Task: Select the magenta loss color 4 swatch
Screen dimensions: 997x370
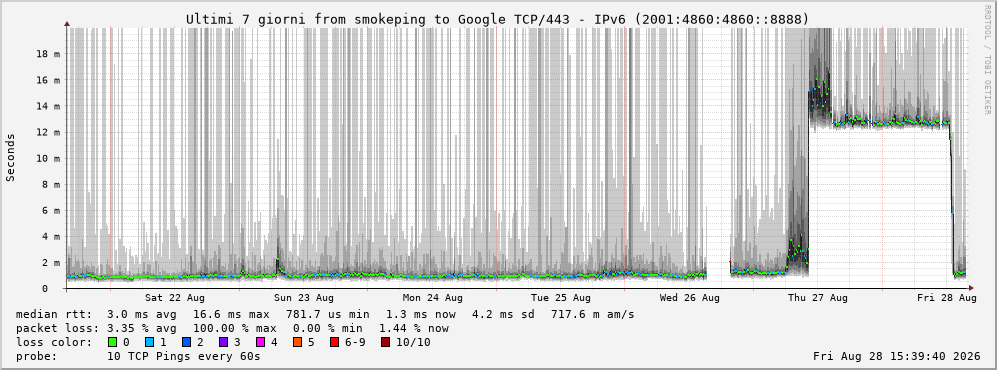Action: pos(258,343)
